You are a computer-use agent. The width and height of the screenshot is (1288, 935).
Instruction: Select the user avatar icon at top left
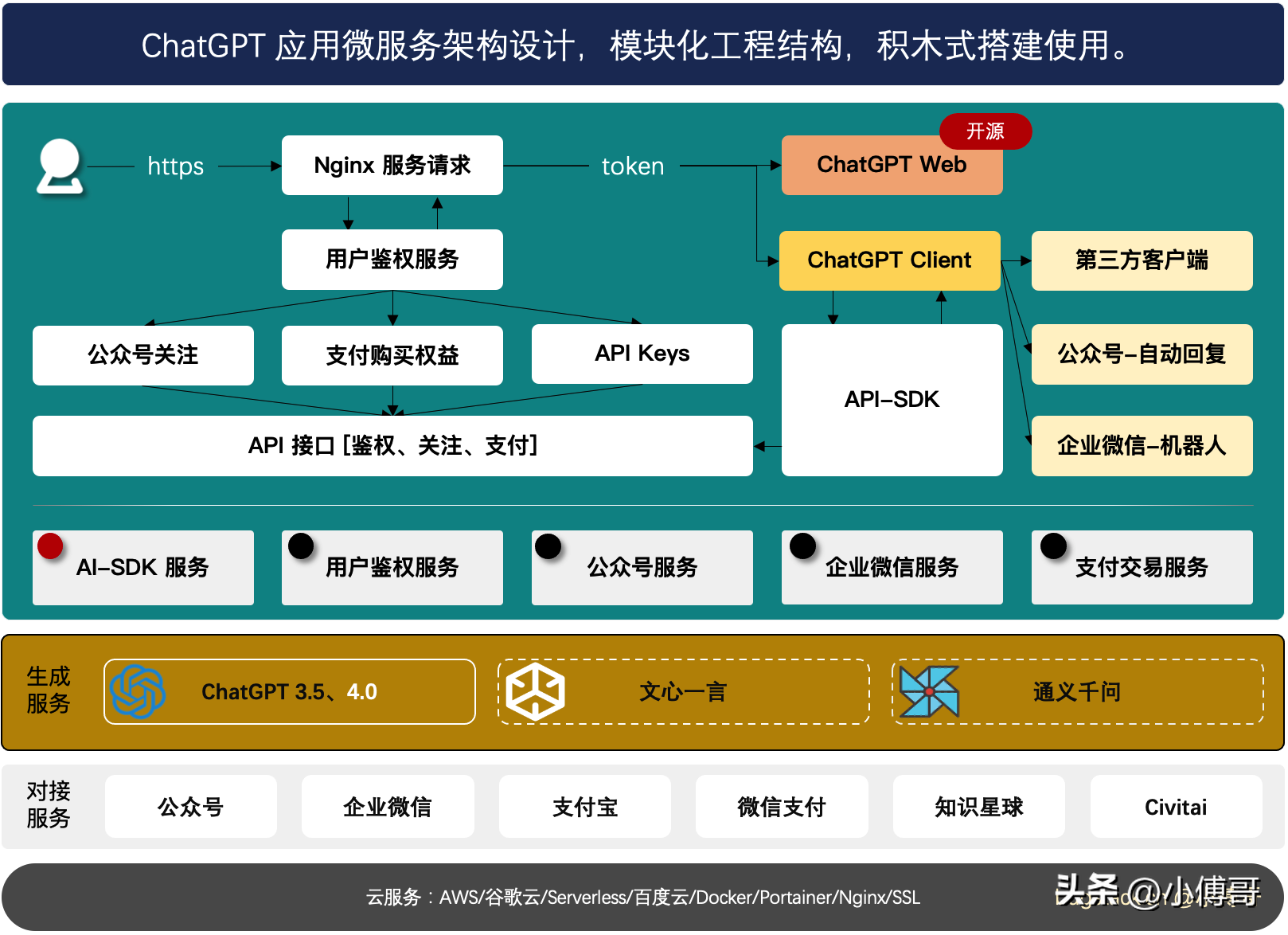click(60, 165)
